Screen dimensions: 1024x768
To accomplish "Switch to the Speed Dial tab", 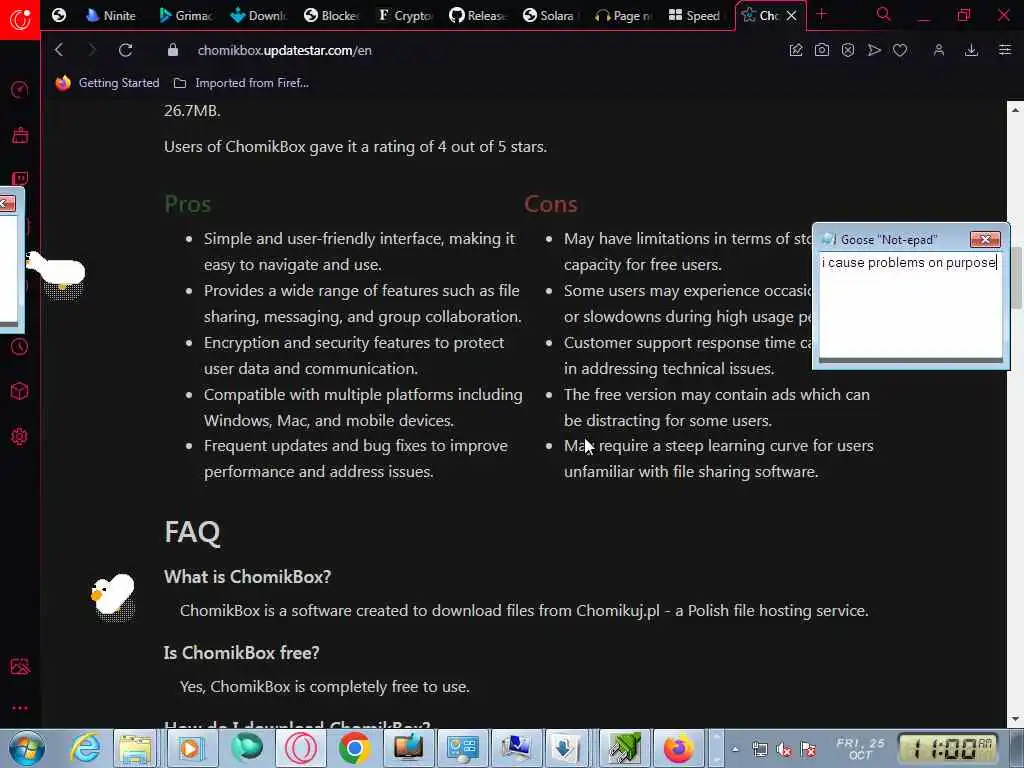I will (695, 15).
